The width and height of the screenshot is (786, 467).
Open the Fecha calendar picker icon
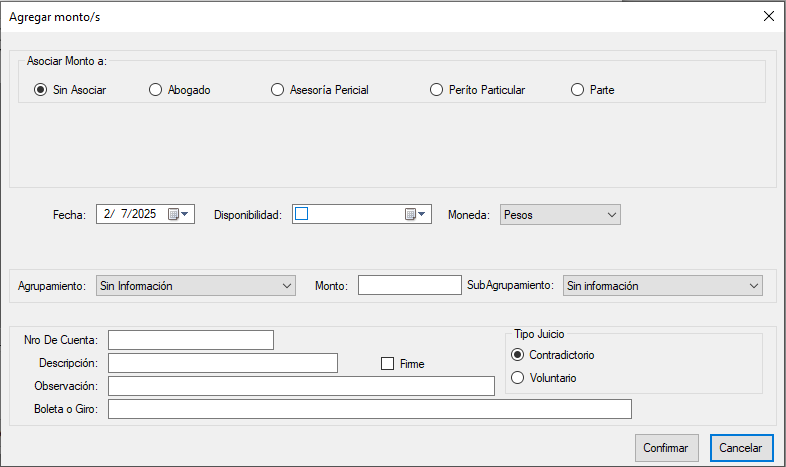click(179, 214)
